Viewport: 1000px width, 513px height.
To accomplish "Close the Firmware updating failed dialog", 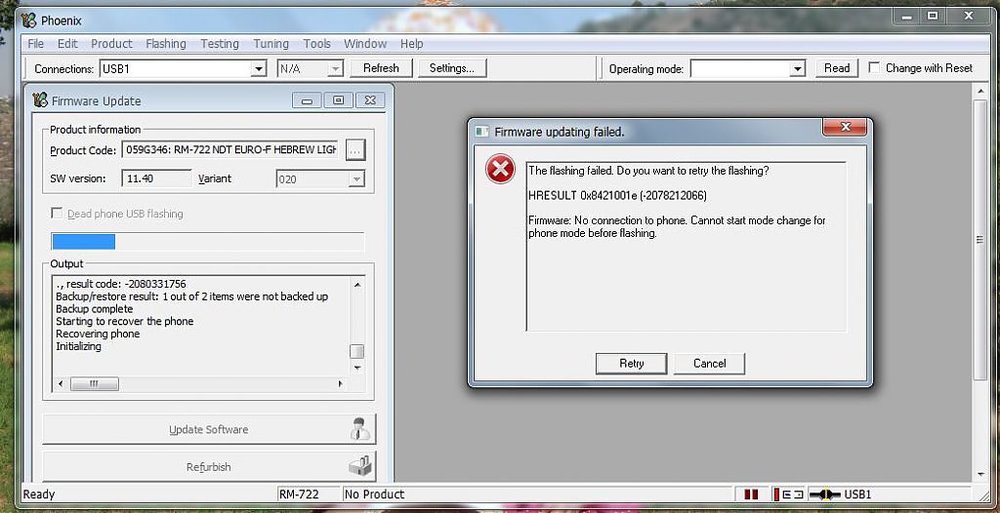I will pos(845,128).
